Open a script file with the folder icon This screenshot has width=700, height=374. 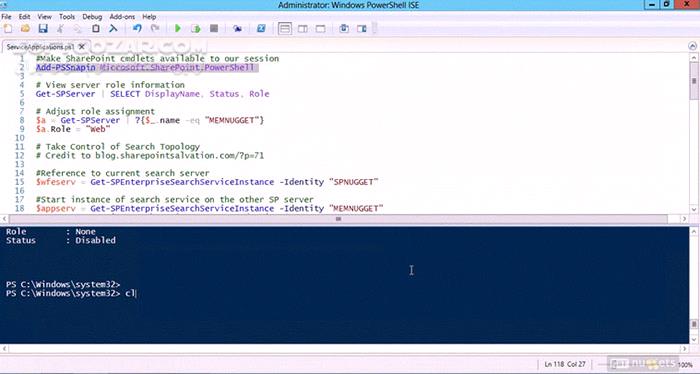[x=25, y=29]
